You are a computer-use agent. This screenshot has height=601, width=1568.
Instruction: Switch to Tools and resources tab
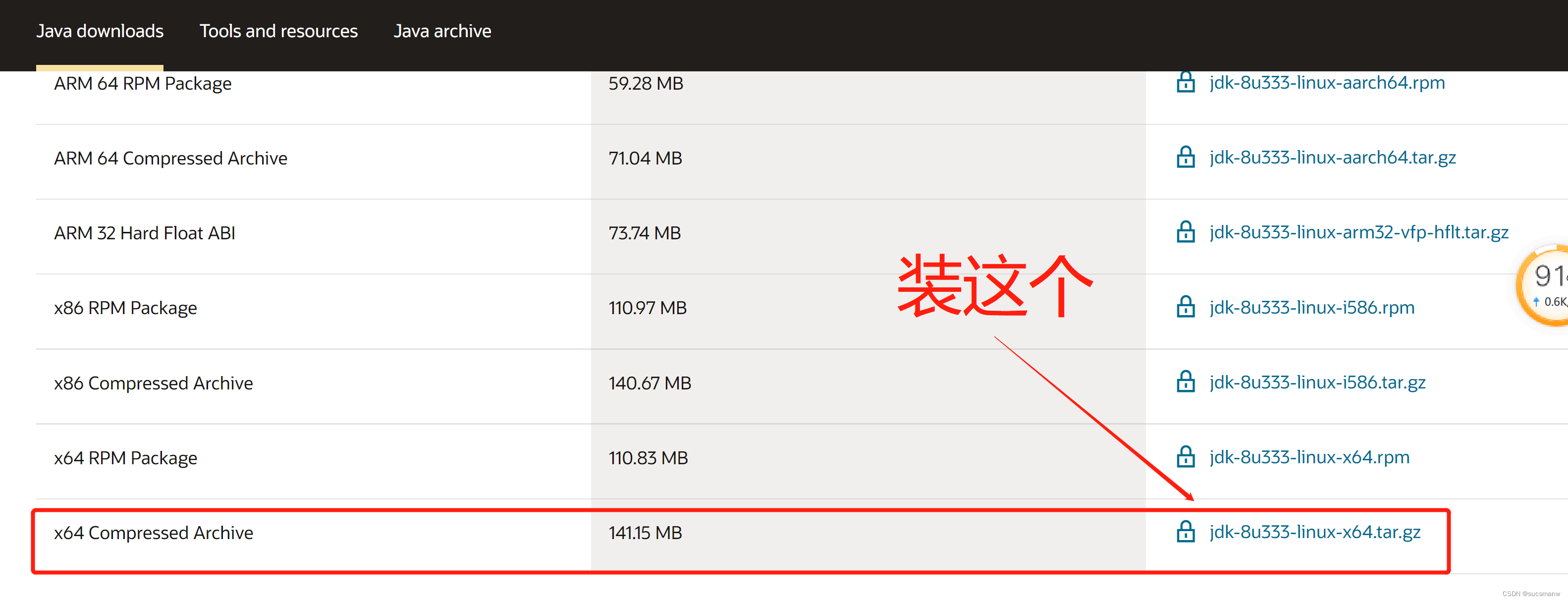click(x=278, y=31)
